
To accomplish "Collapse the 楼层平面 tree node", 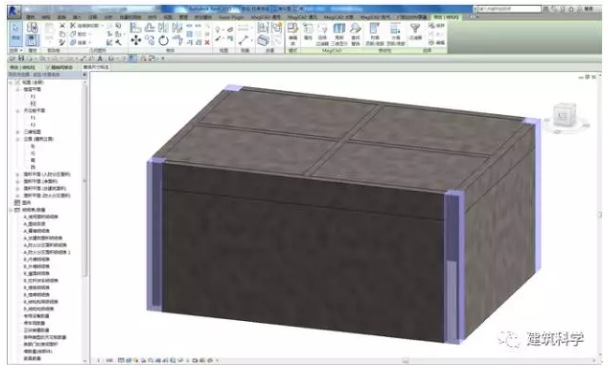I will (x=18, y=89).
